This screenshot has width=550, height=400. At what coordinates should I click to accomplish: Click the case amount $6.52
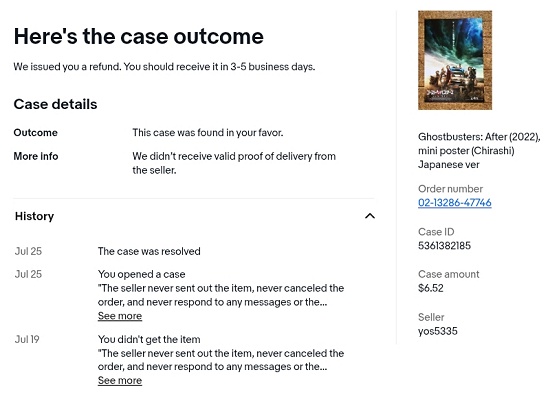431,288
